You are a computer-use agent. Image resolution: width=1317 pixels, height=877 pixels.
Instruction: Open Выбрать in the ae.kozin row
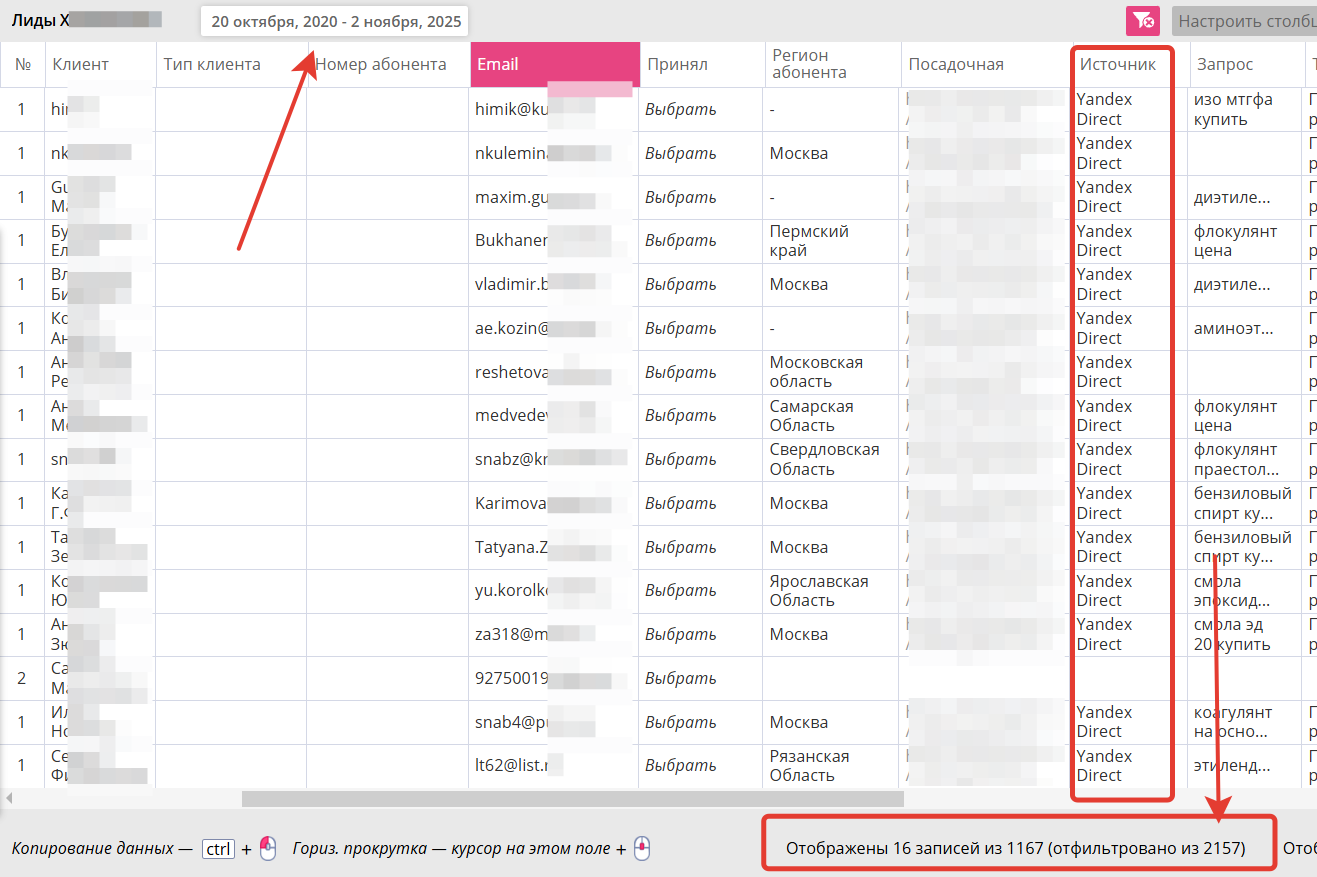pos(680,328)
